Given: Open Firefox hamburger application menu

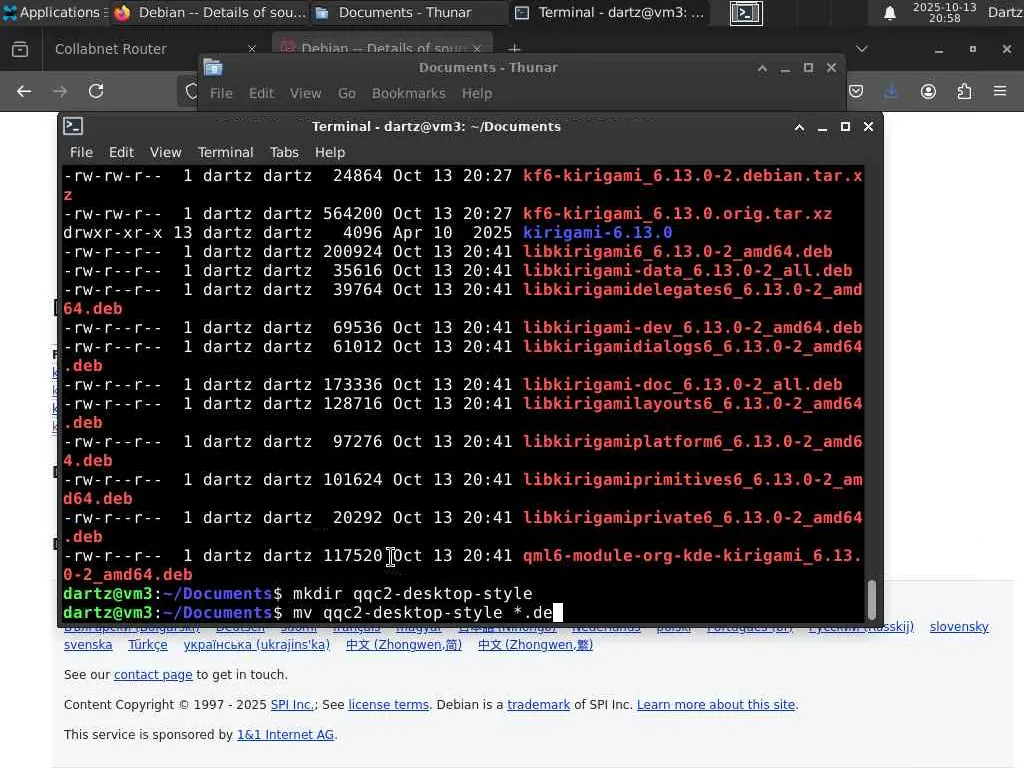Looking at the screenshot, I should click(1000, 91).
